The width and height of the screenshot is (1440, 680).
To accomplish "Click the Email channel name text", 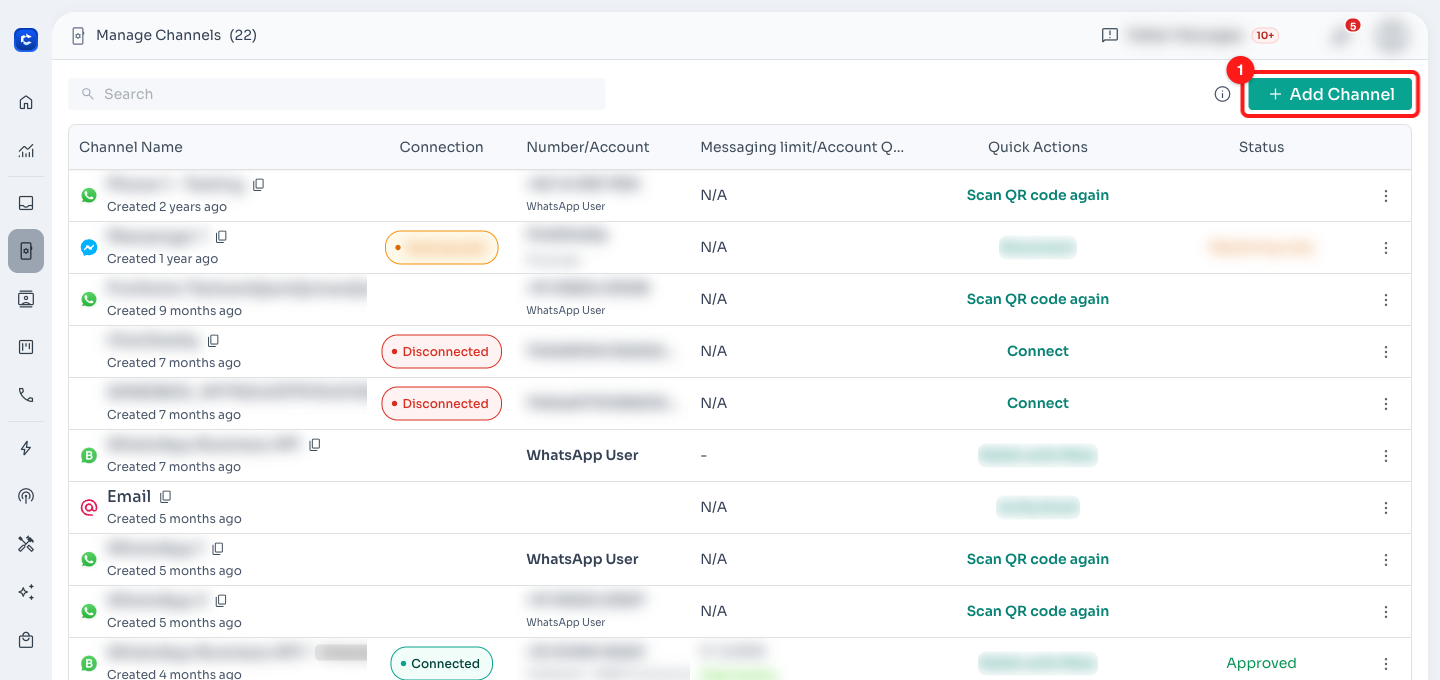I will pos(129,496).
